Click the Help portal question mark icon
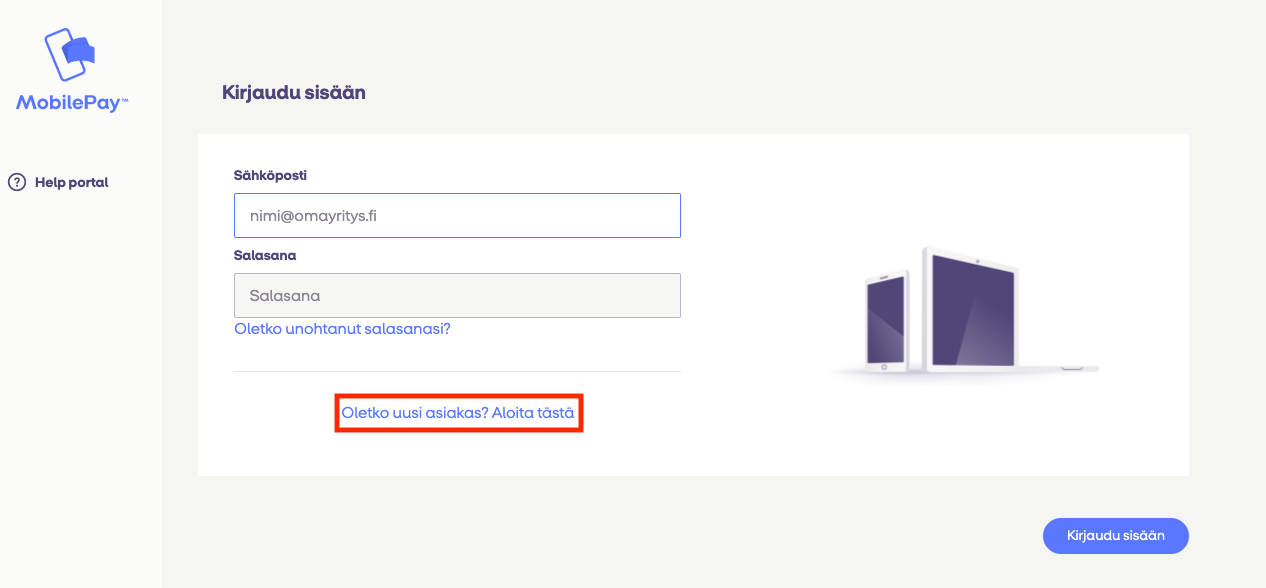The width and height of the screenshot is (1266, 588). click(17, 182)
